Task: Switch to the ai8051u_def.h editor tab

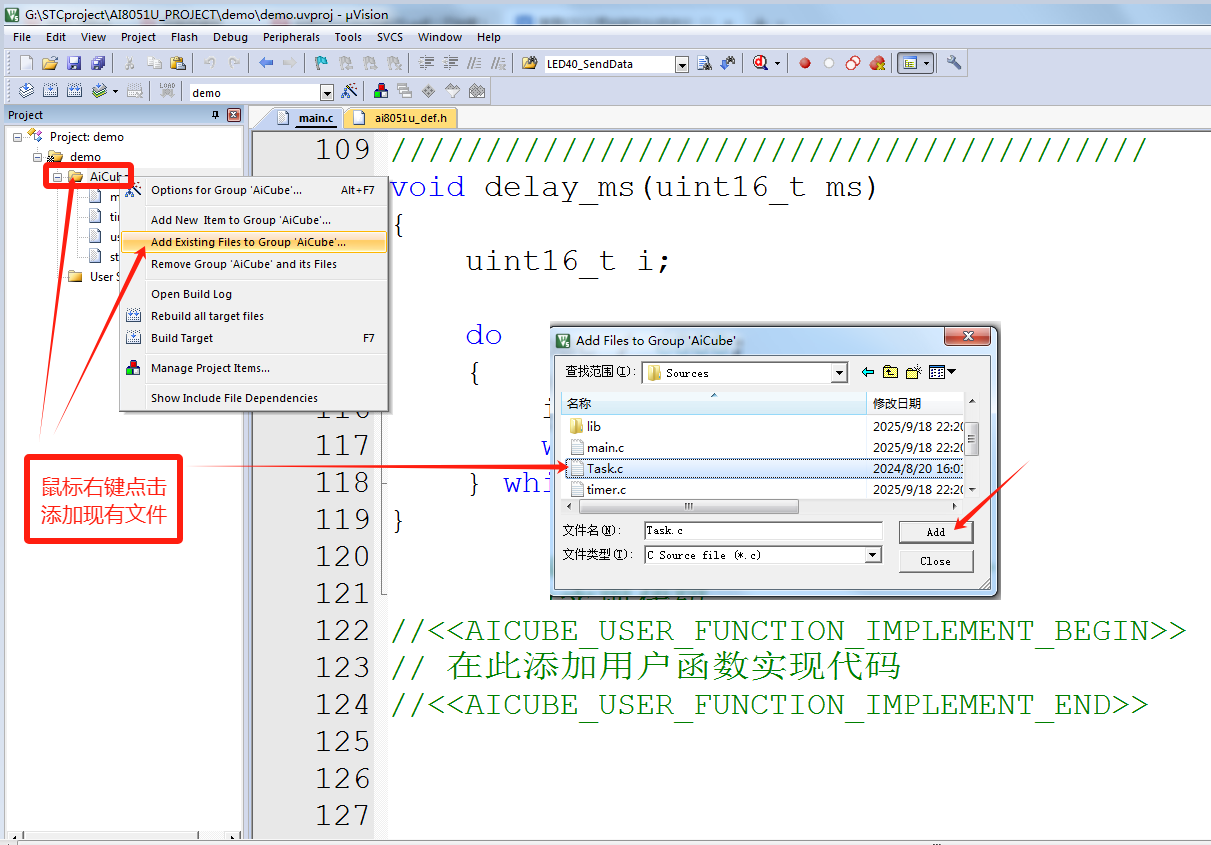Action: tap(409, 118)
